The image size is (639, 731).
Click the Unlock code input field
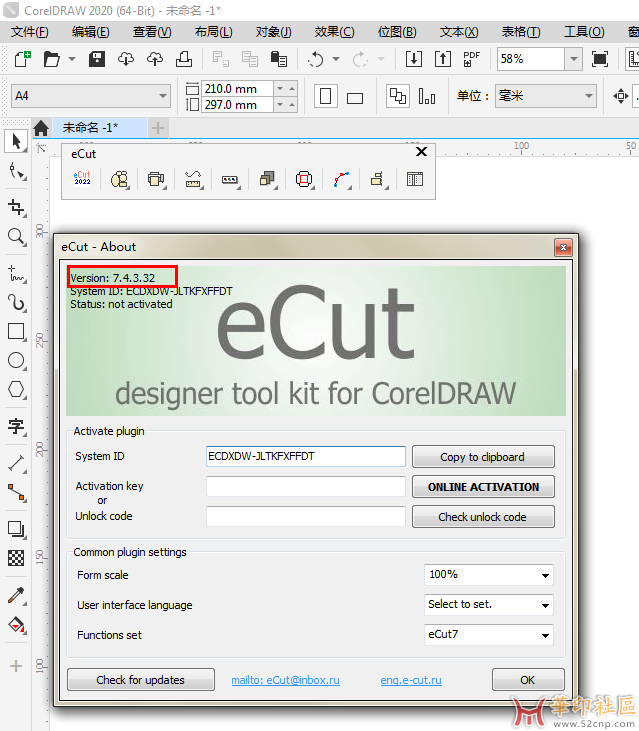coord(306,517)
